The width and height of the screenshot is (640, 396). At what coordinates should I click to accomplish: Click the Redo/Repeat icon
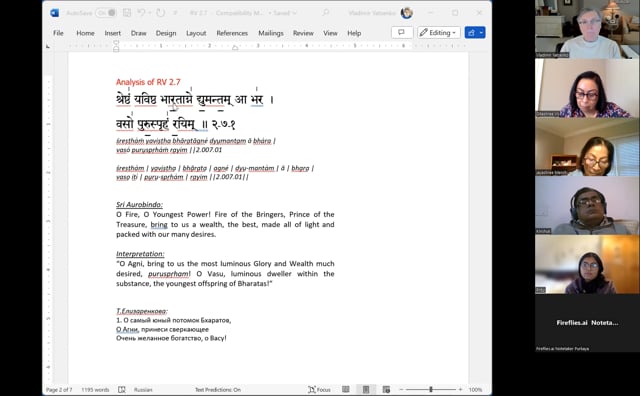pyautogui.click(x=161, y=13)
